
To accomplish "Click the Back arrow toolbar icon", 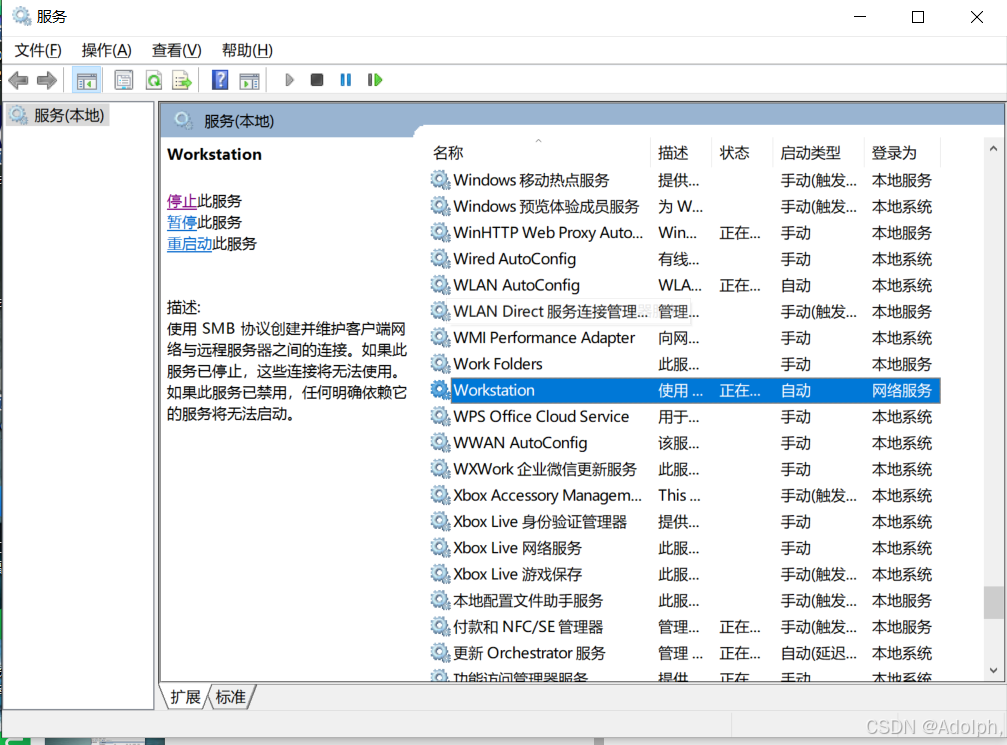I will point(19,80).
